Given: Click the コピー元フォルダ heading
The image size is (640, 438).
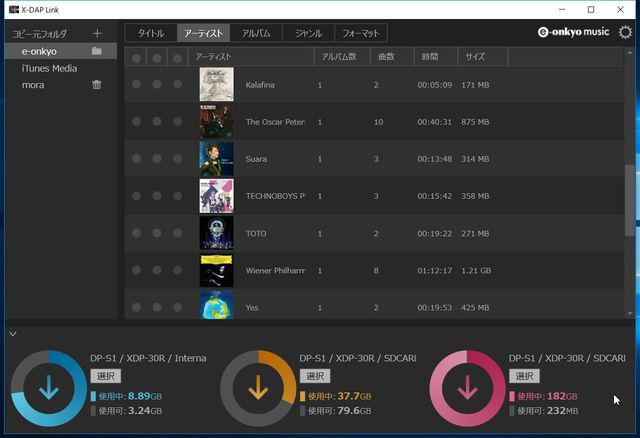Looking at the screenshot, I should (39, 34).
